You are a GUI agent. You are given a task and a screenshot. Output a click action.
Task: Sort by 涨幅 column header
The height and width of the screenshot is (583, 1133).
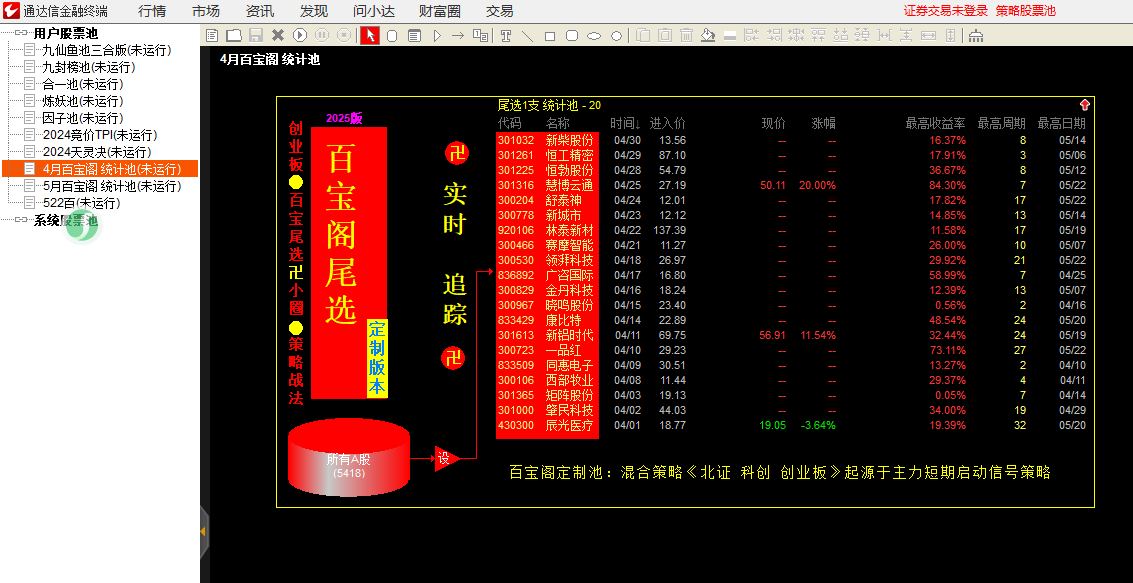coord(823,123)
